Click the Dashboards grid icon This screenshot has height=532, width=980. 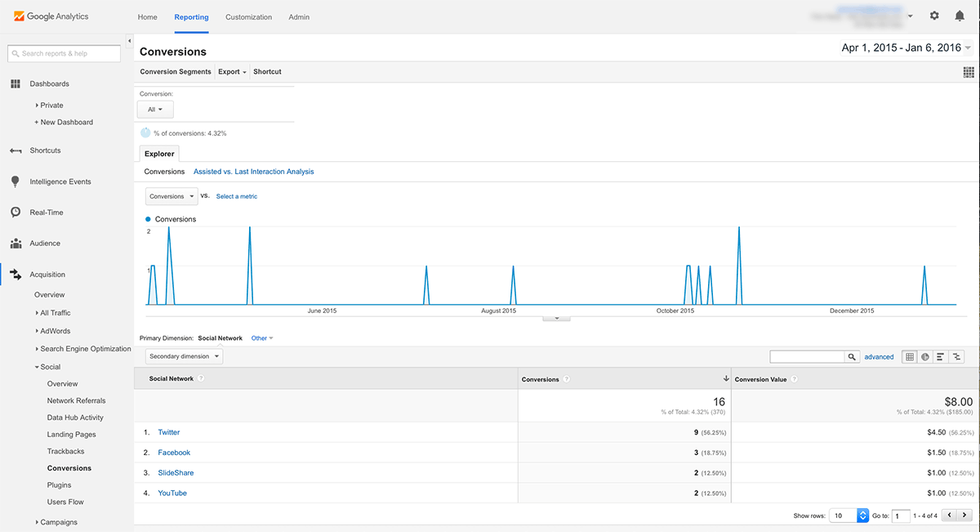coord(16,84)
